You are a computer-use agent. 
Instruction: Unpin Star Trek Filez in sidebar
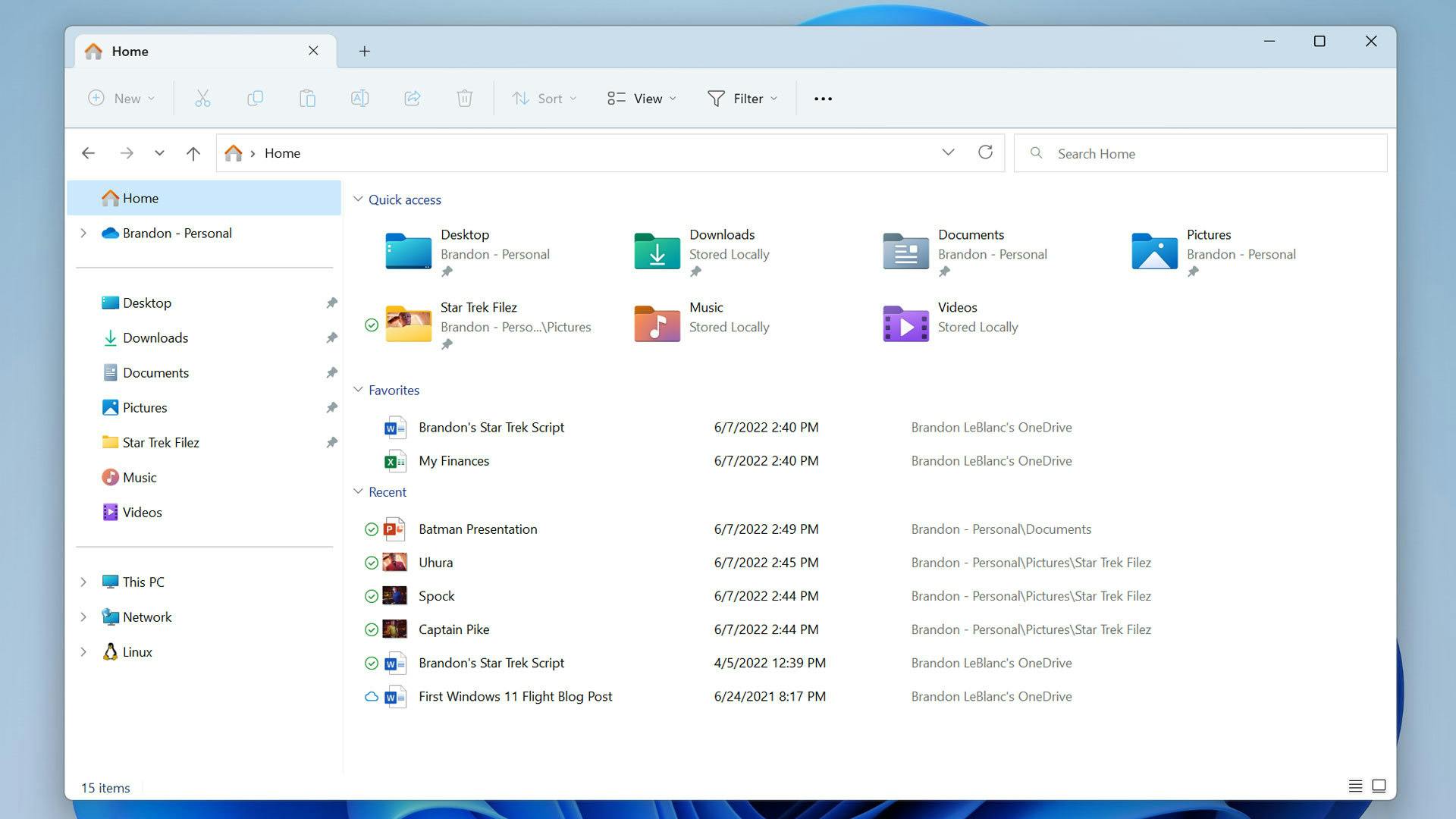pyautogui.click(x=331, y=442)
